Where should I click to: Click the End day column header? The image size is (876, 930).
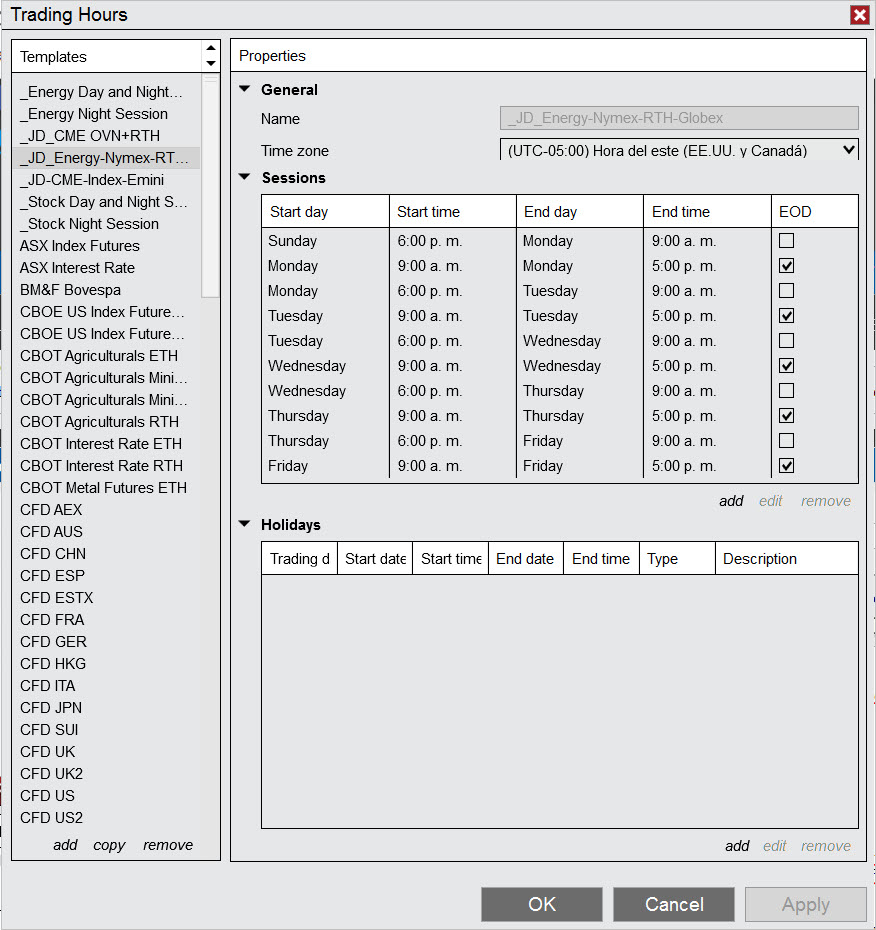[580, 212]
